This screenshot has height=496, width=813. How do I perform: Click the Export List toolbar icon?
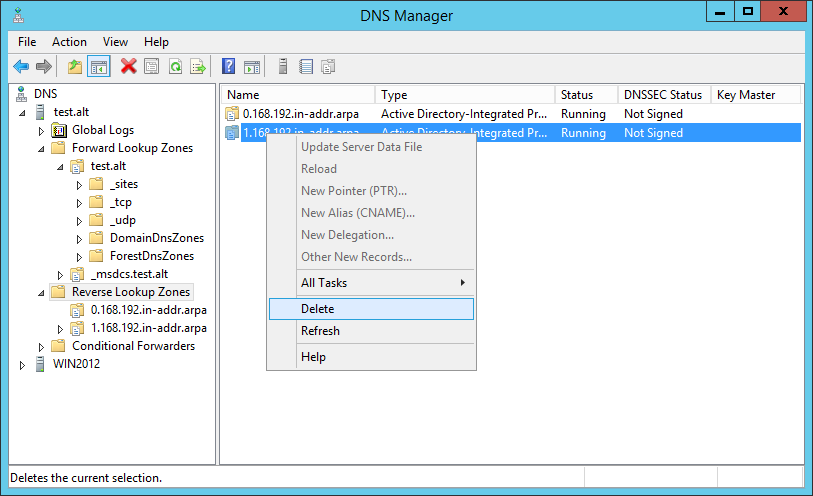198,67
